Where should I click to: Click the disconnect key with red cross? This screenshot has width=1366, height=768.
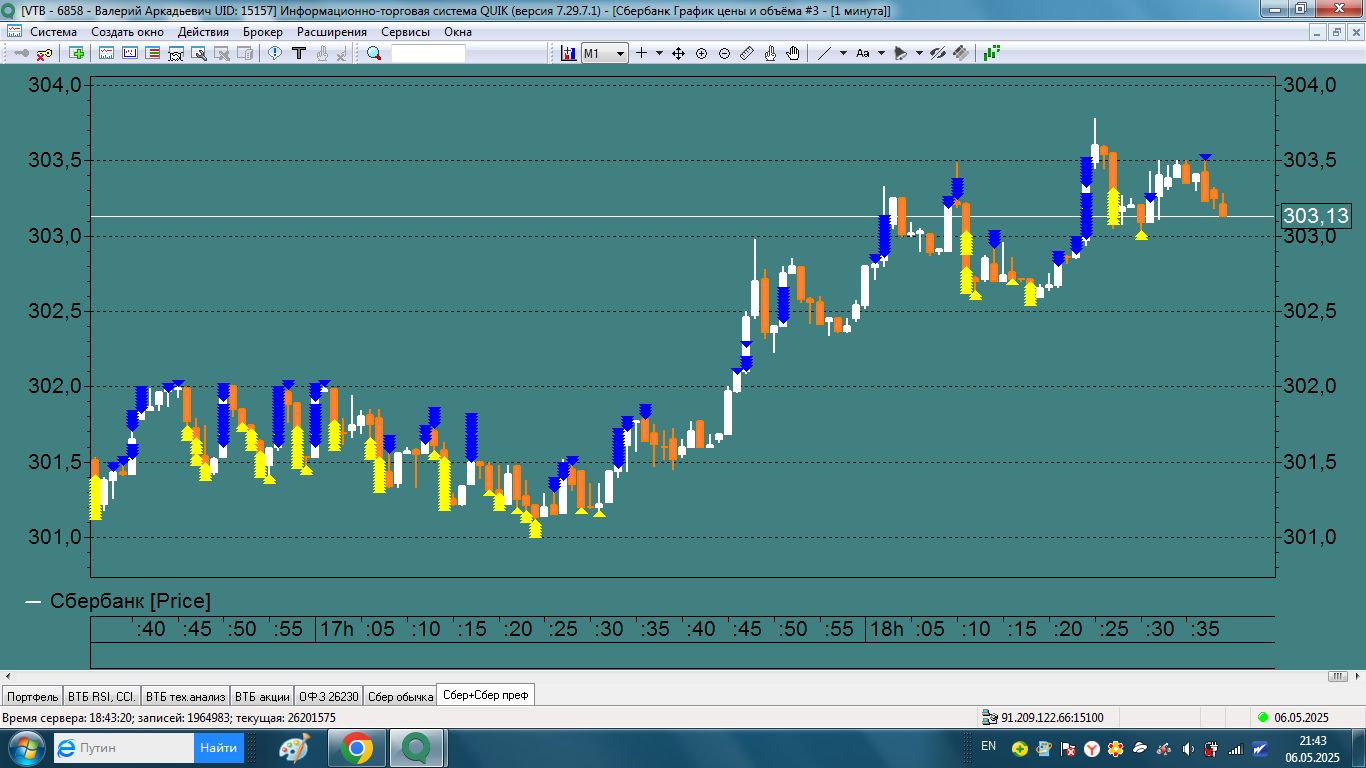[45, 53]
